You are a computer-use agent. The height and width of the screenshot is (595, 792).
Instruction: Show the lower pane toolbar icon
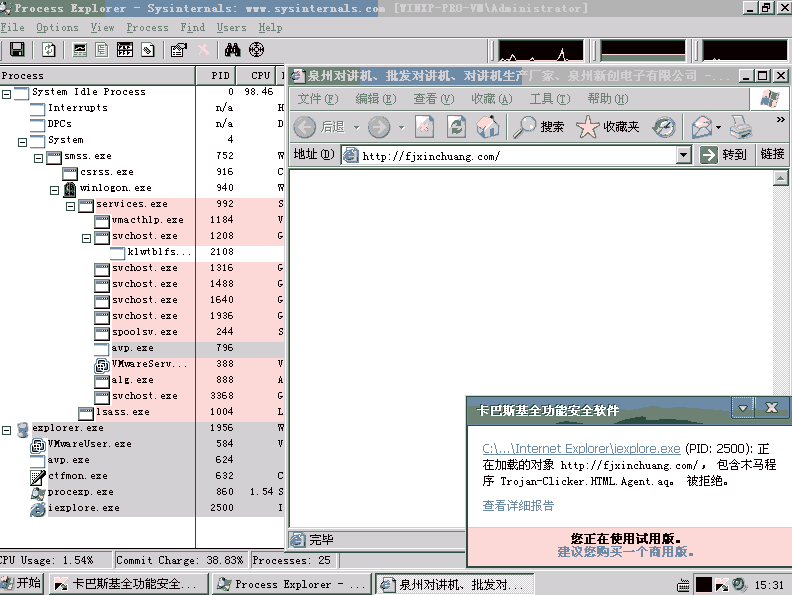click(125, 49)
